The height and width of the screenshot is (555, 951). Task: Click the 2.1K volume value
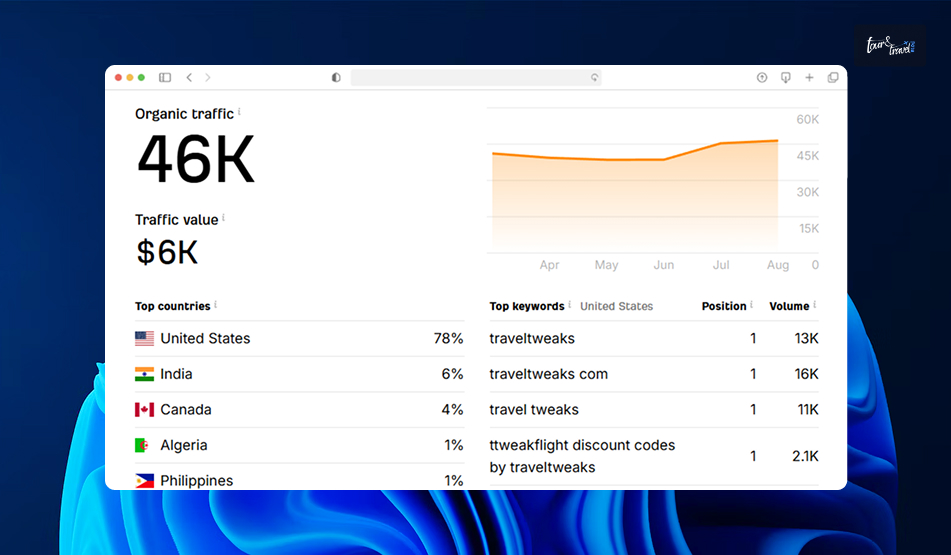point(805,456)
